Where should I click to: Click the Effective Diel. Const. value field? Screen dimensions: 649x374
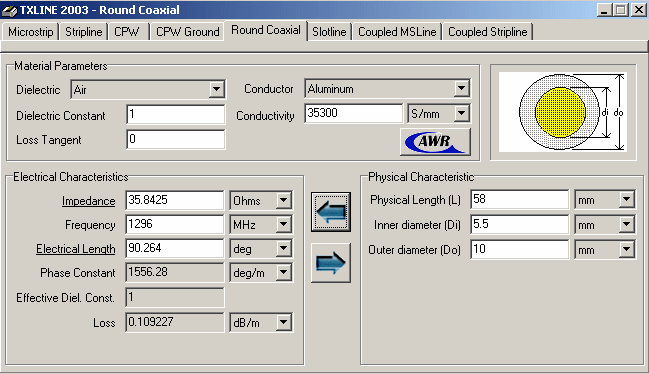point(174,297)
